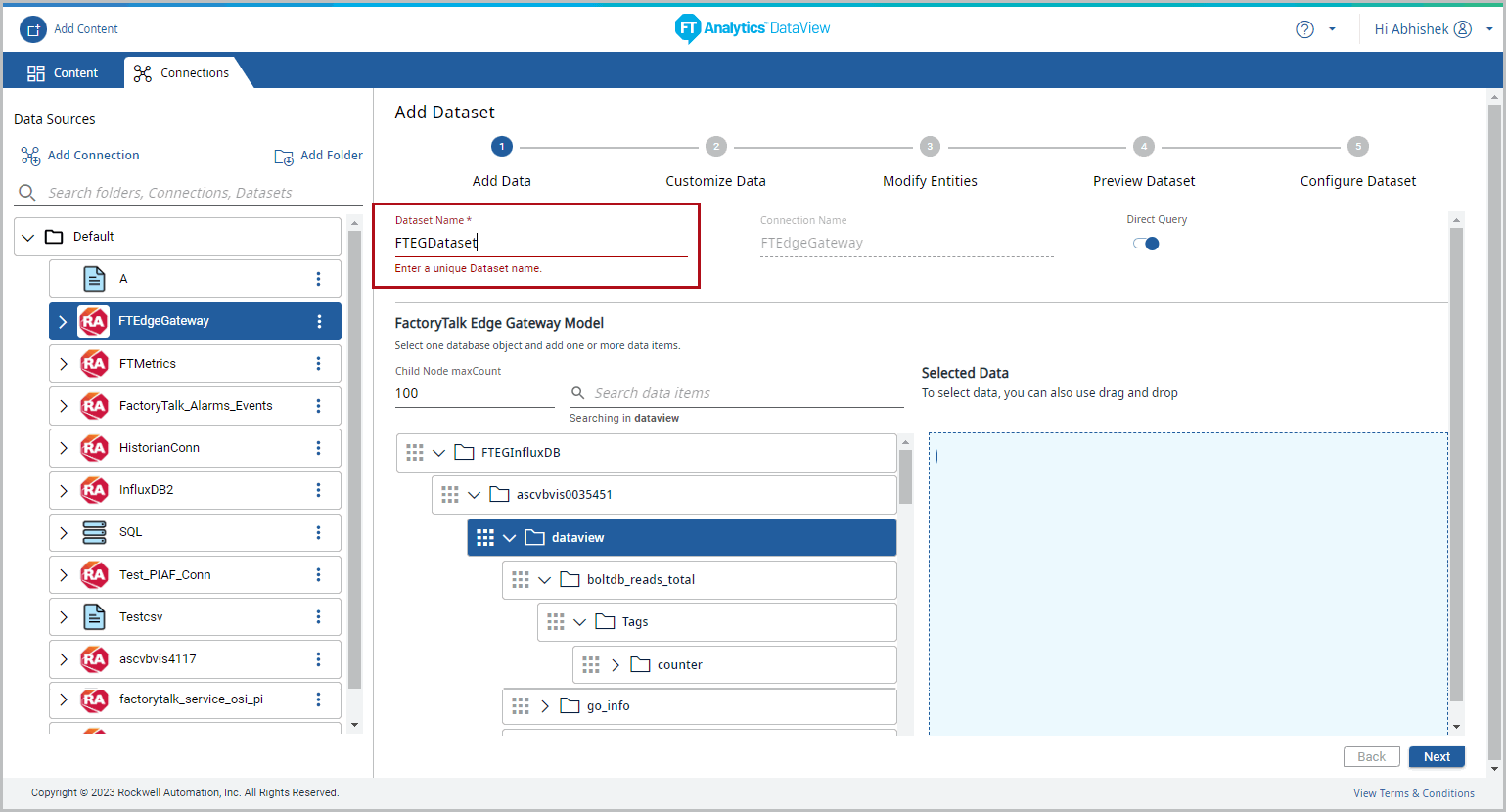Click drag handle icon beside counter folder
This screenshot has width=1506, height=812.
(591, 665)
